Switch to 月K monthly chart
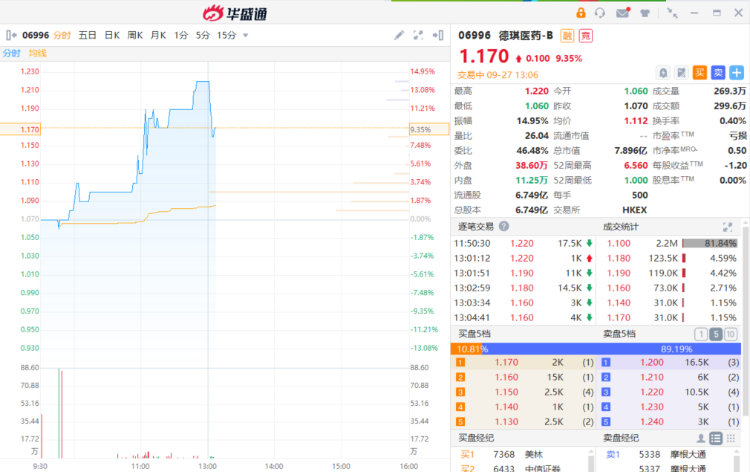750x472 pixels. pyautogui.click(x=158, y=35)
